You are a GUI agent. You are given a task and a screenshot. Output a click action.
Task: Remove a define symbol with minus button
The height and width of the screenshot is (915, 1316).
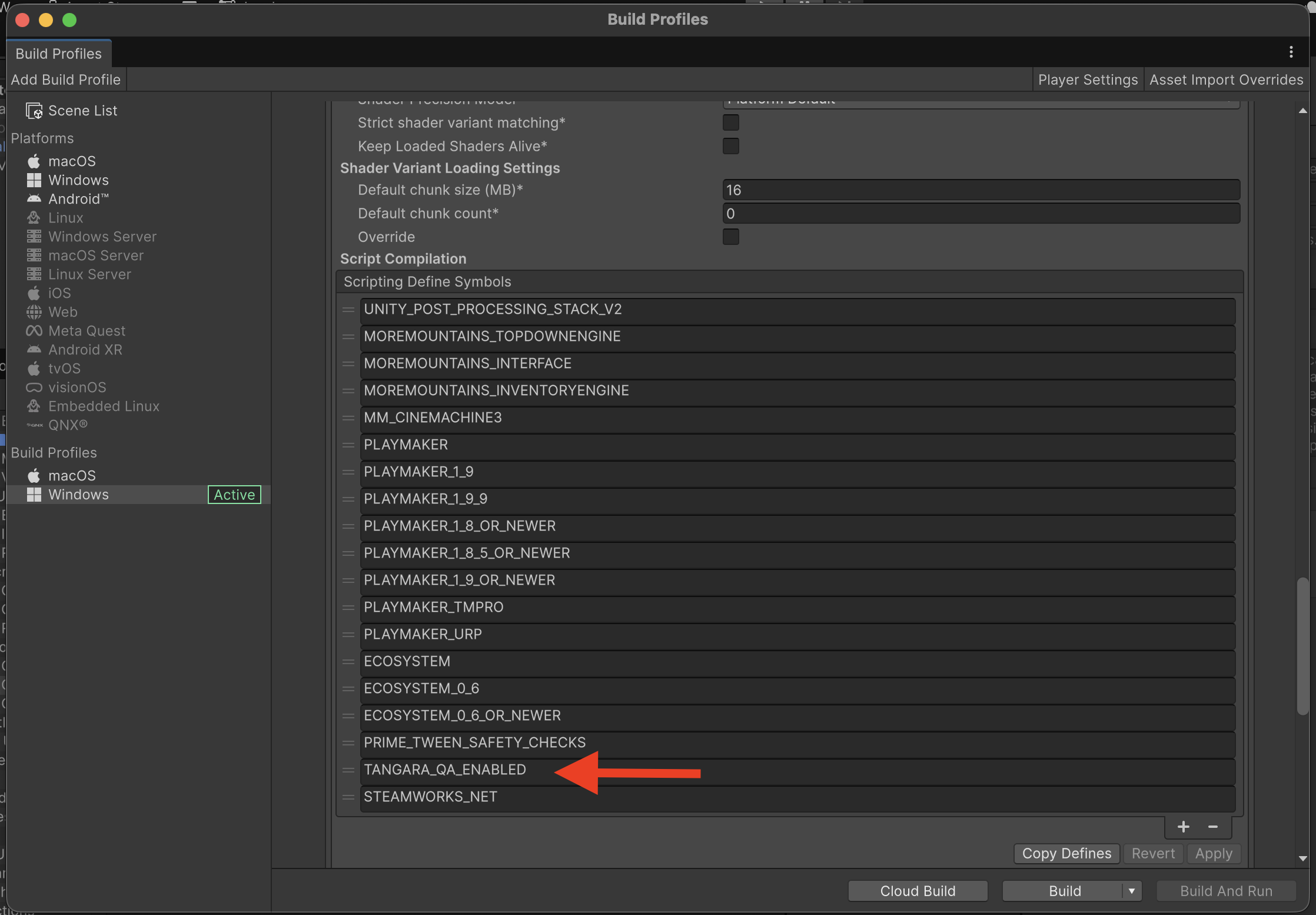[1212, 827]
